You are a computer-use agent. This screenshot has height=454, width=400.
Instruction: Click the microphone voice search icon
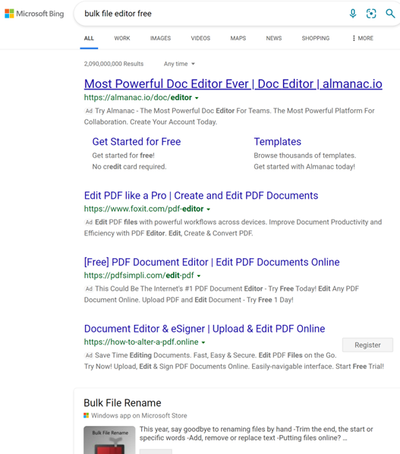coord(353,14)
